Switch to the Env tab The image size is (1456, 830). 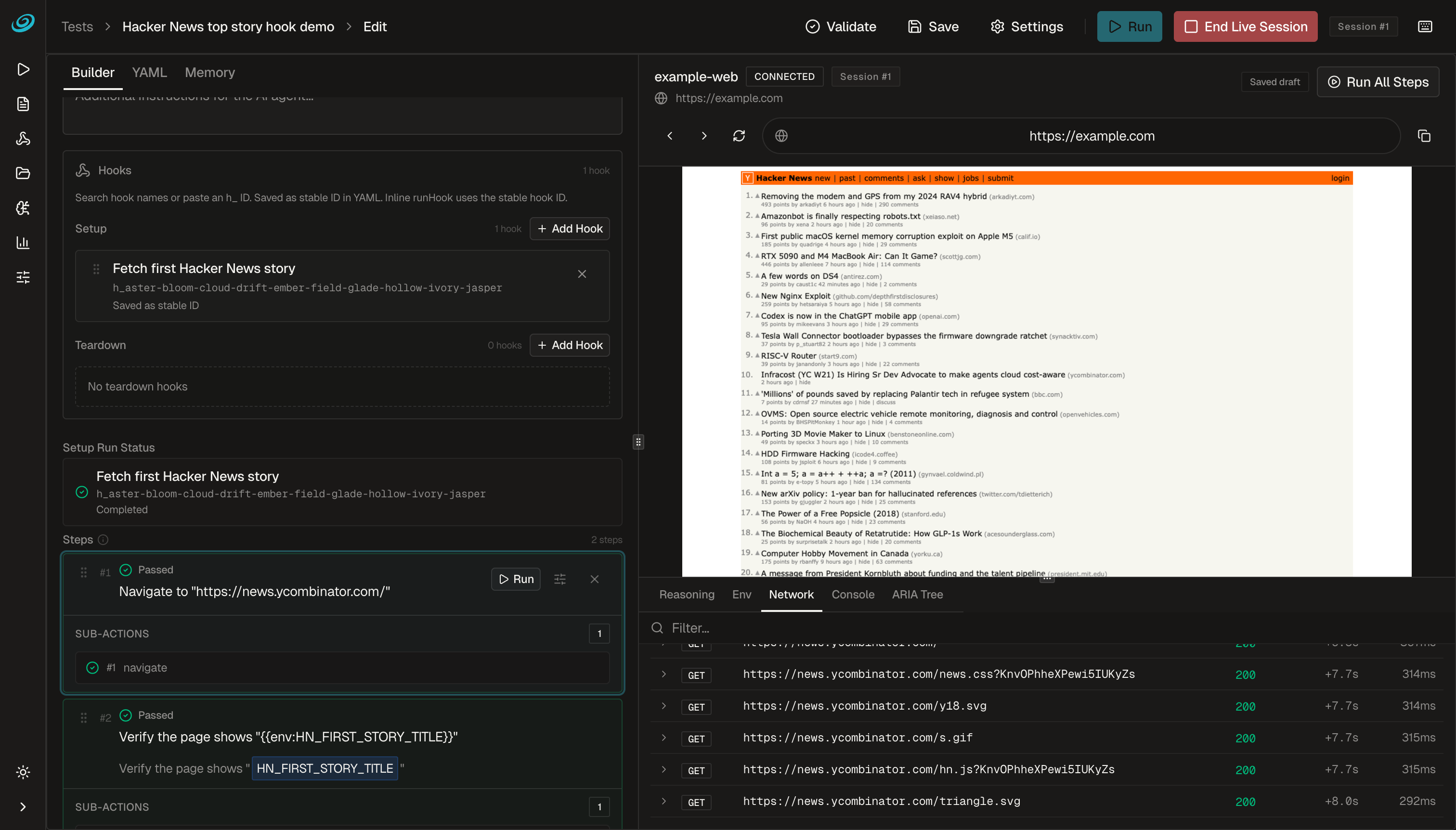tap(741, 595)
